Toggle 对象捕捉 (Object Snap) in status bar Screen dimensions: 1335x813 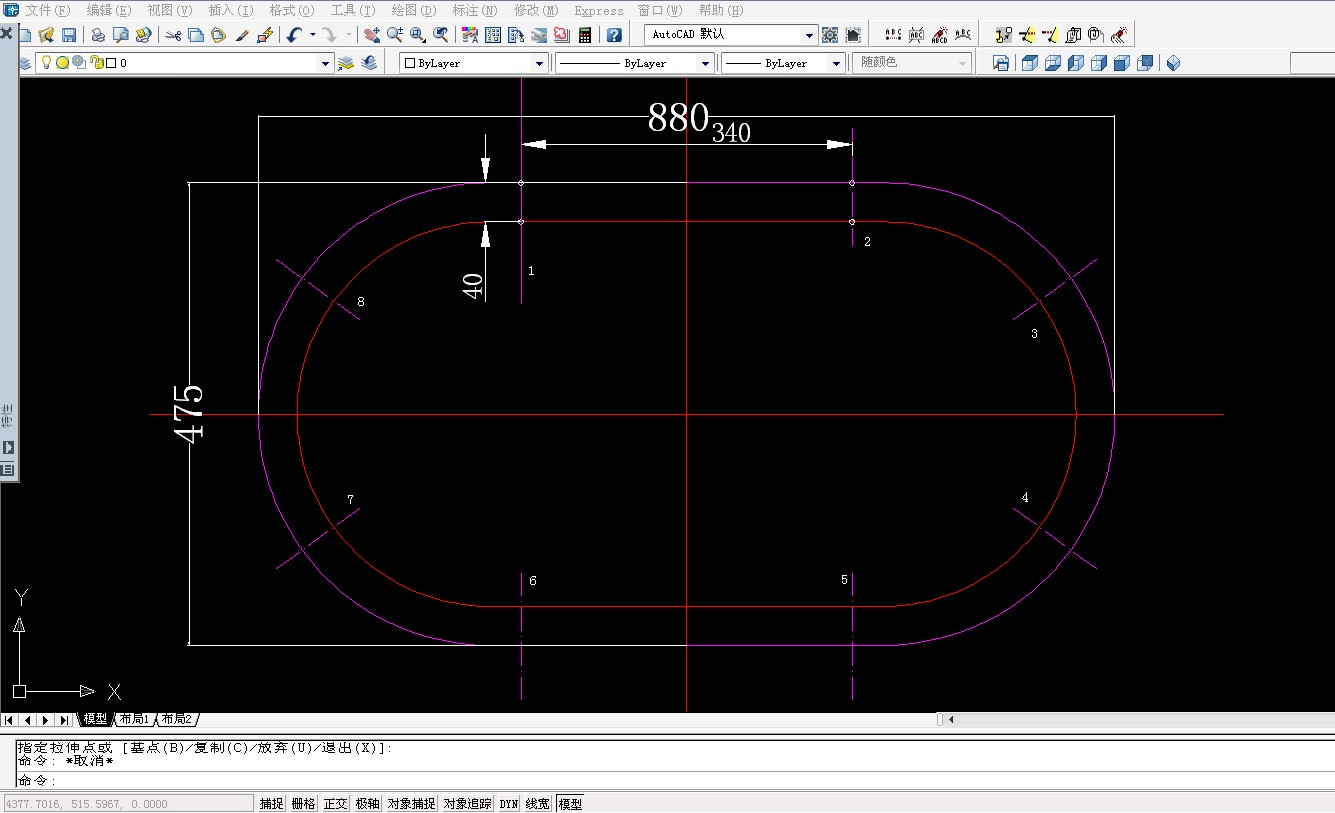[x=411, y=803]
